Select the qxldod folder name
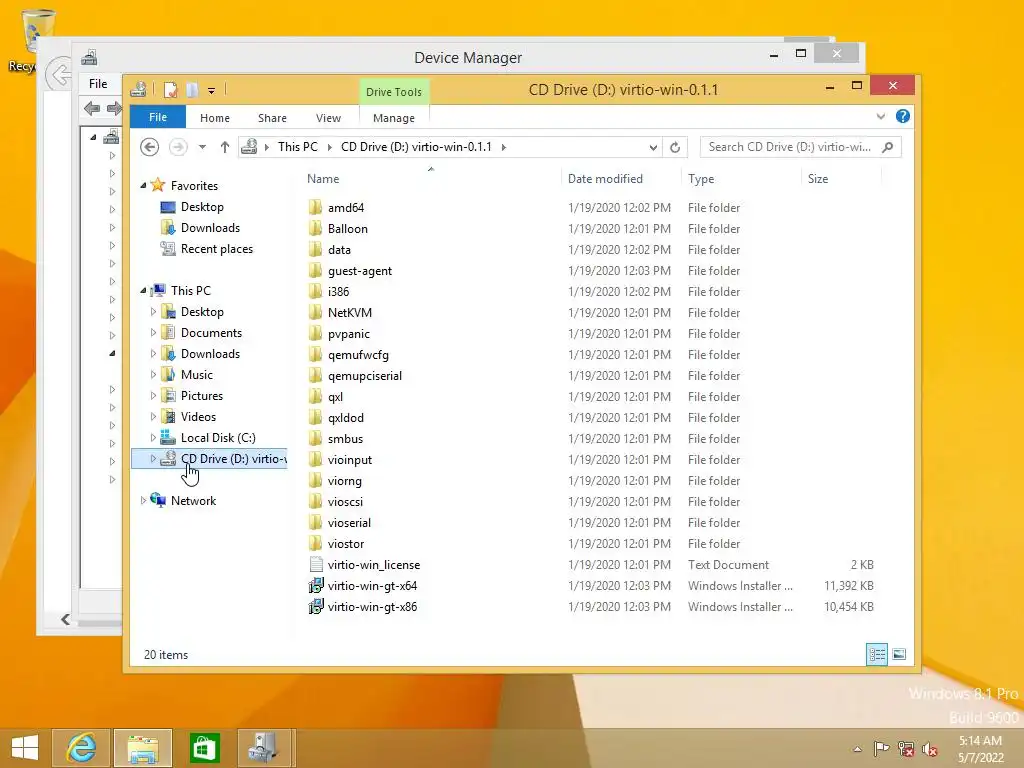 [x=346, y=418]
